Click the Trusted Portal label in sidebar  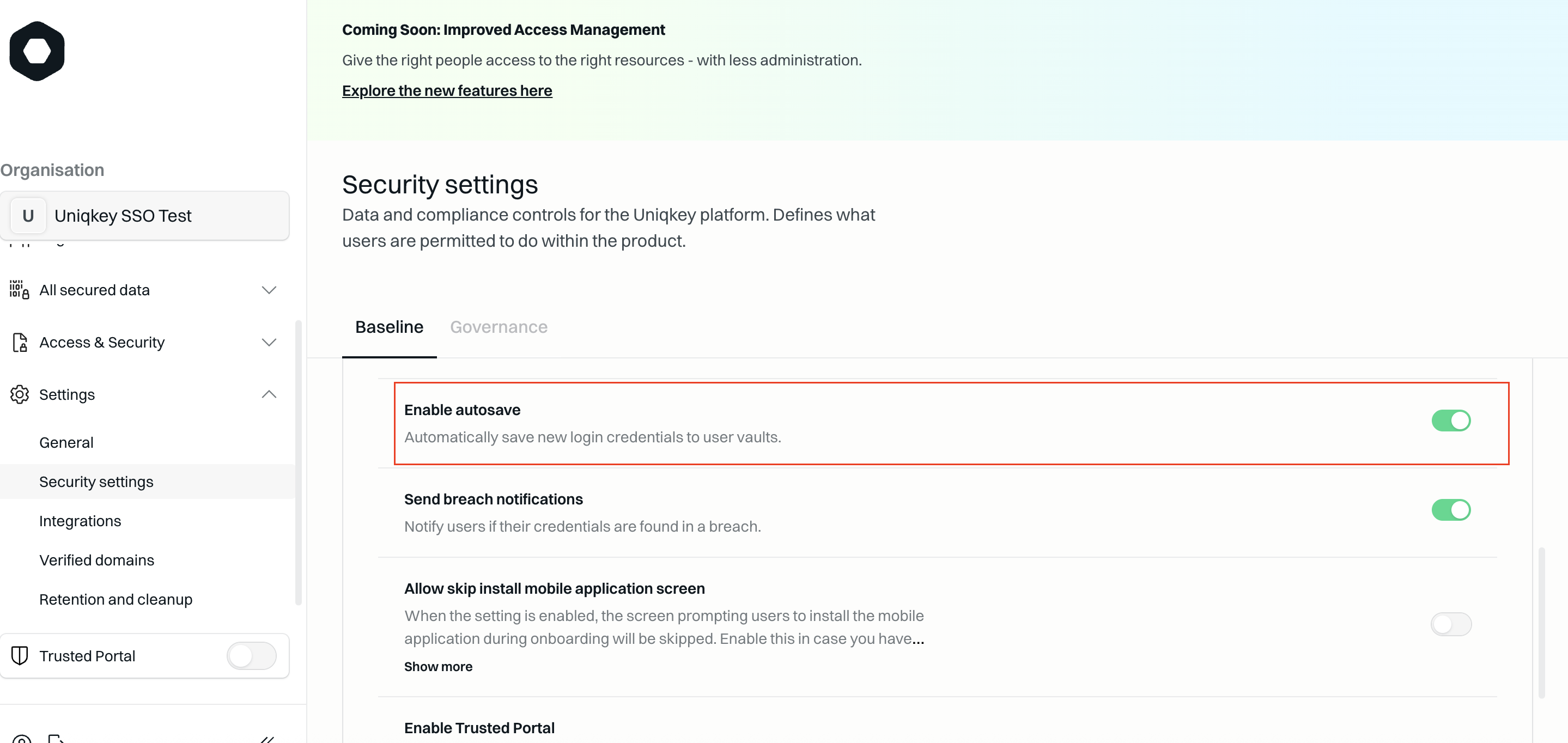click(87, 656)
